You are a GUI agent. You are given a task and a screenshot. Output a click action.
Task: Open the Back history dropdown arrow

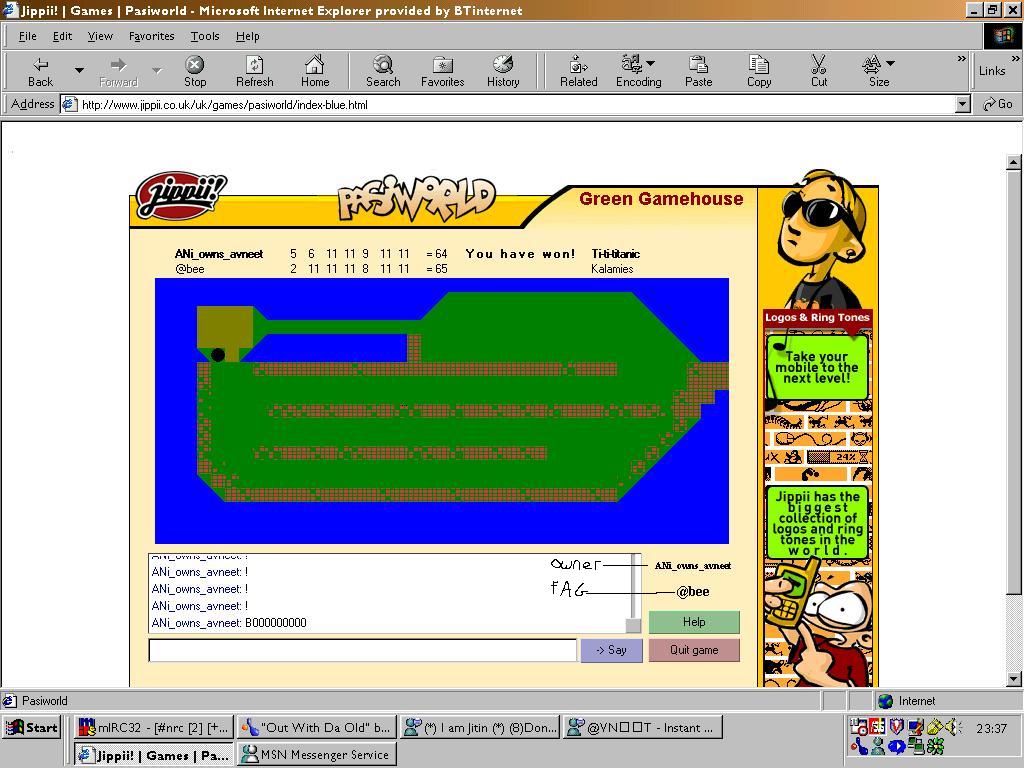click(79, 70)
